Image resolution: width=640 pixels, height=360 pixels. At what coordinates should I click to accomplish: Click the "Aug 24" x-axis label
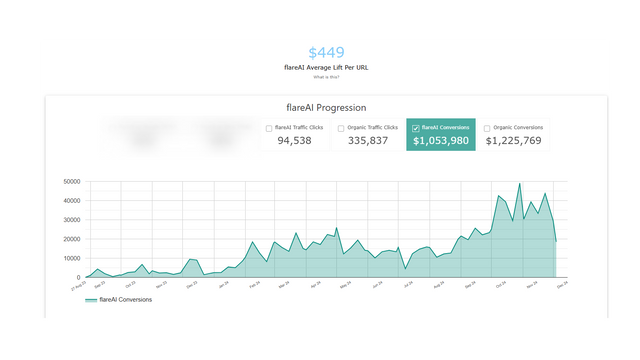coord(439,285)
